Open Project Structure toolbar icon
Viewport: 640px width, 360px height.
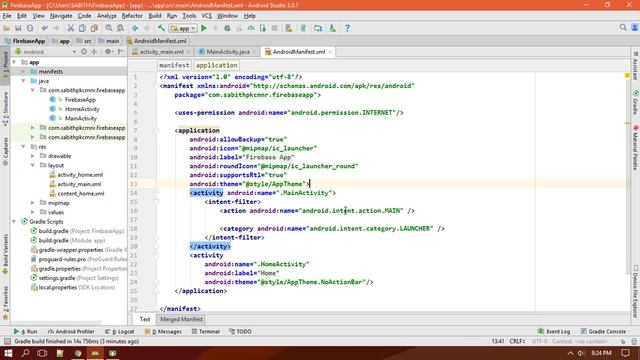click(x=318, y=28)
